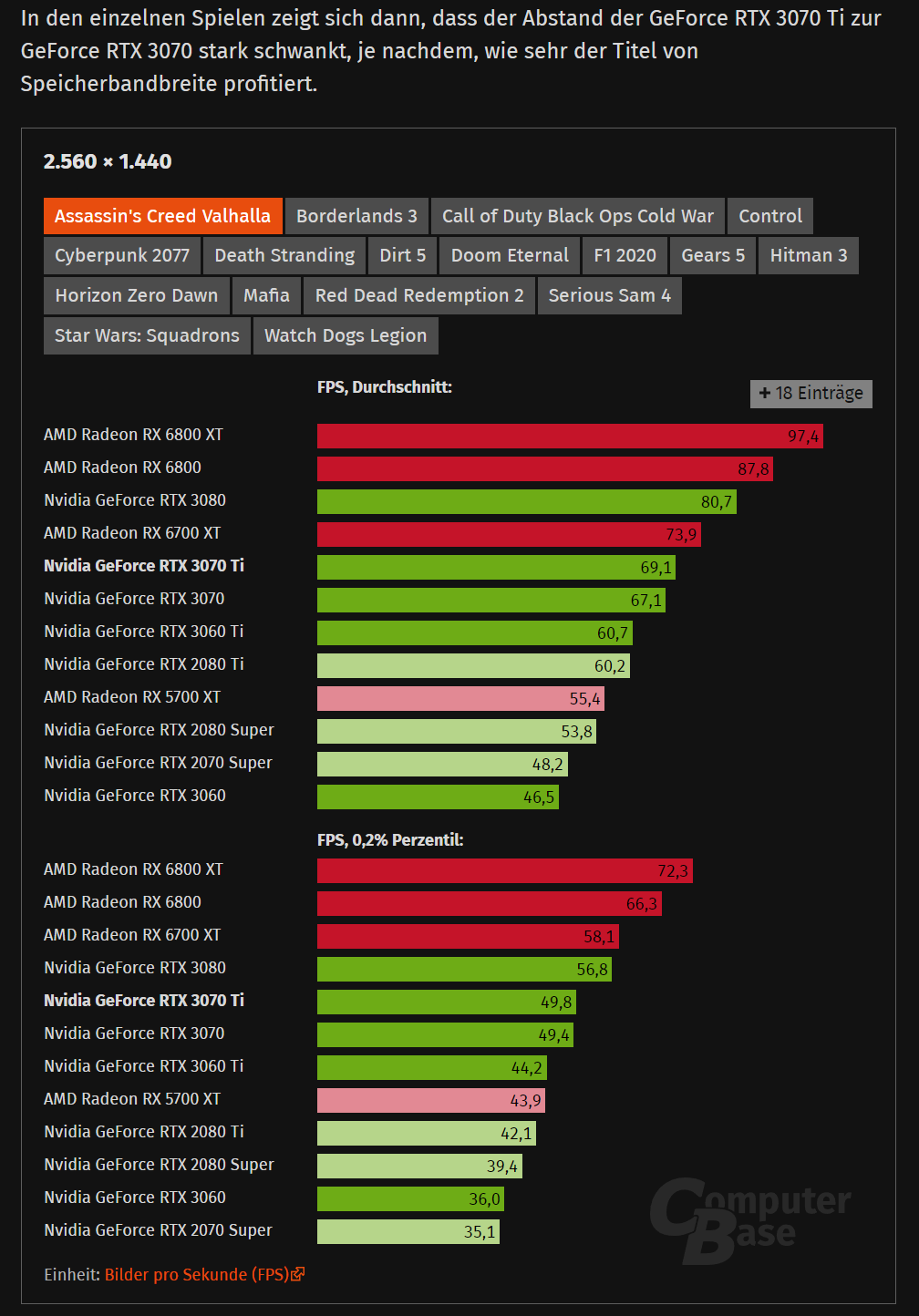Screen dimensions: 919x1316
Task: Switch to the Hitman 3 tab
Action: coord(809,255)
